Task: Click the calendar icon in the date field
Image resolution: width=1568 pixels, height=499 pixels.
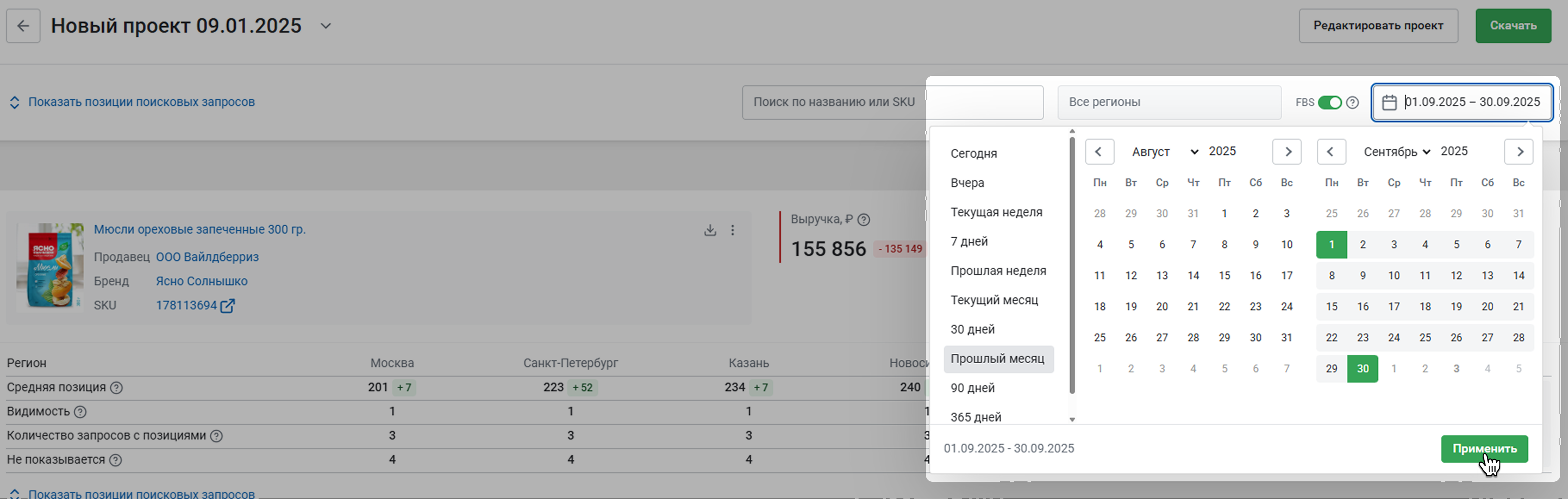Action: pyautogui.click(x=1389, y=102)
